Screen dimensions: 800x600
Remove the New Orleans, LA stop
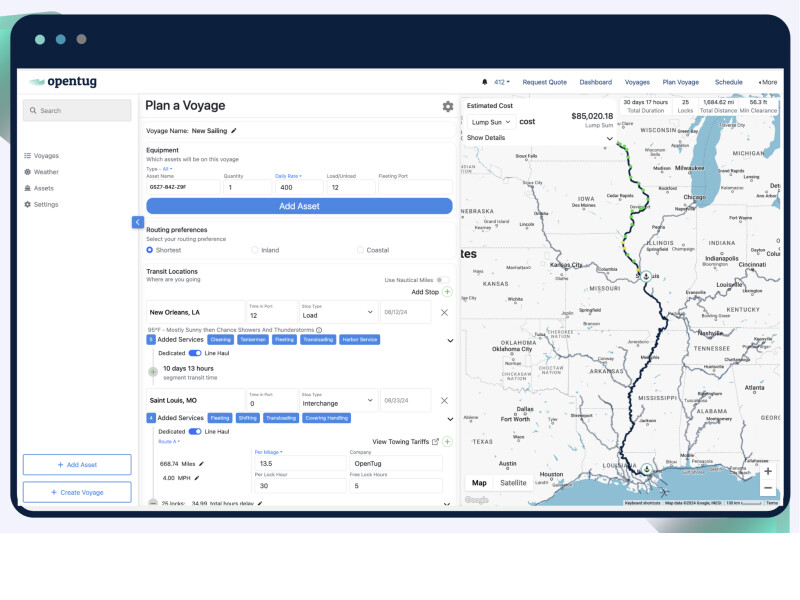444,312
